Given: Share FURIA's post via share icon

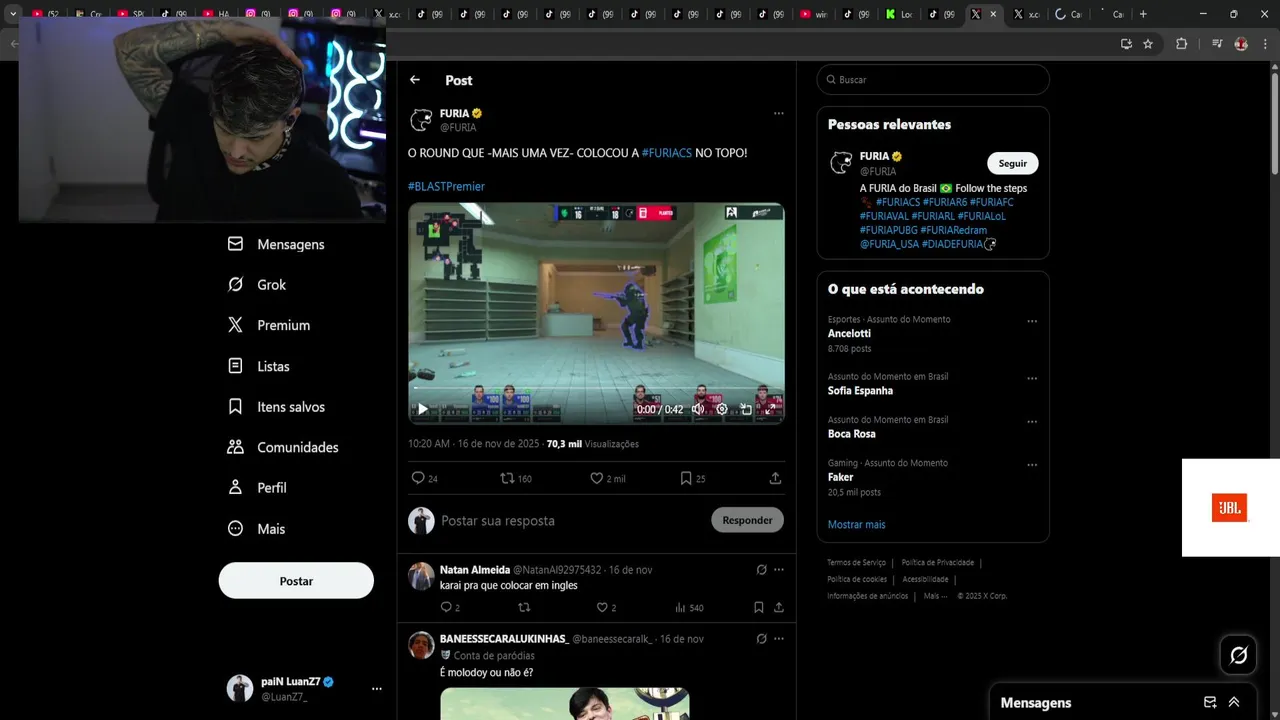Looking at the screenshot, I should [775, 478].
